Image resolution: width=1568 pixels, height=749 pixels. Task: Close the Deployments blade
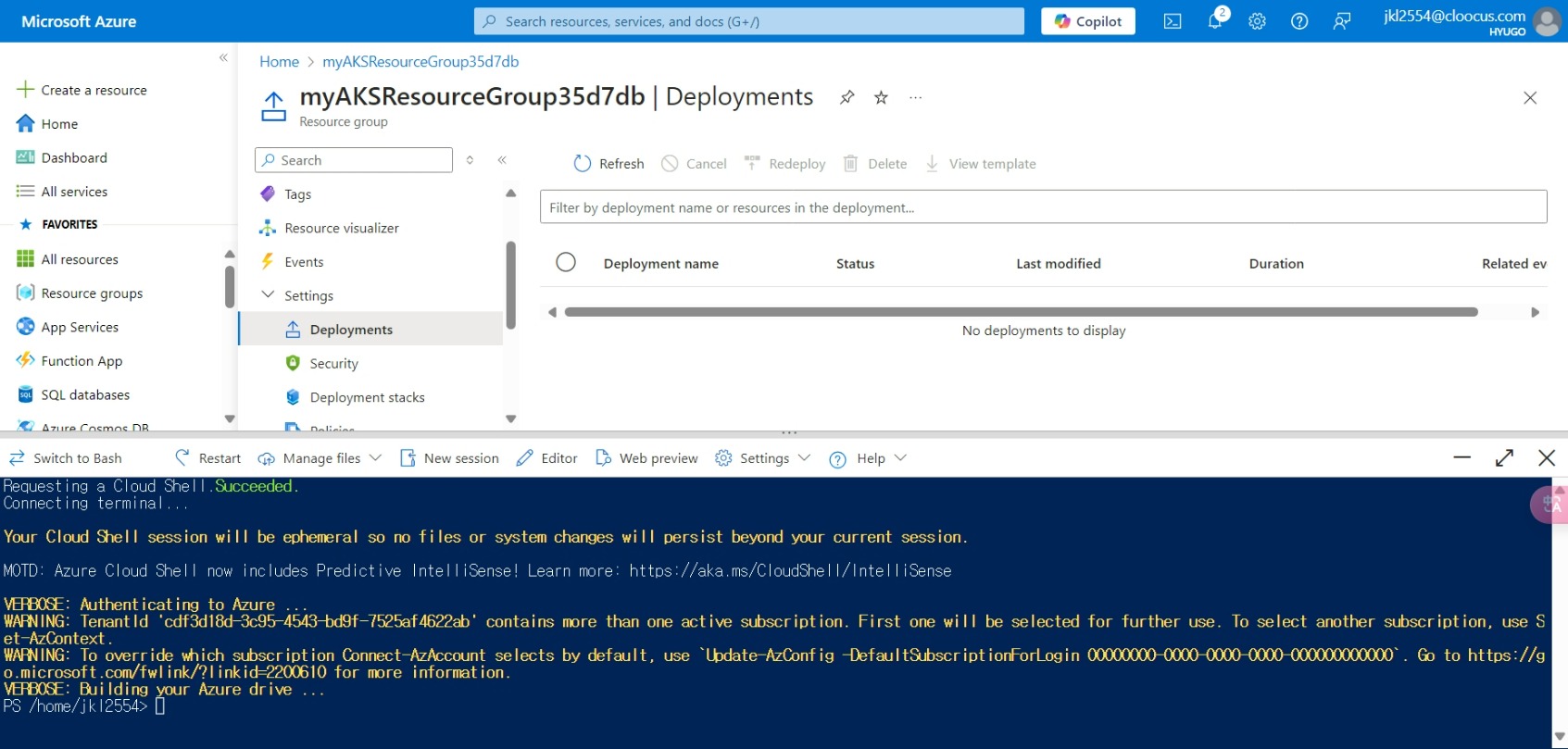[1530, 98]
